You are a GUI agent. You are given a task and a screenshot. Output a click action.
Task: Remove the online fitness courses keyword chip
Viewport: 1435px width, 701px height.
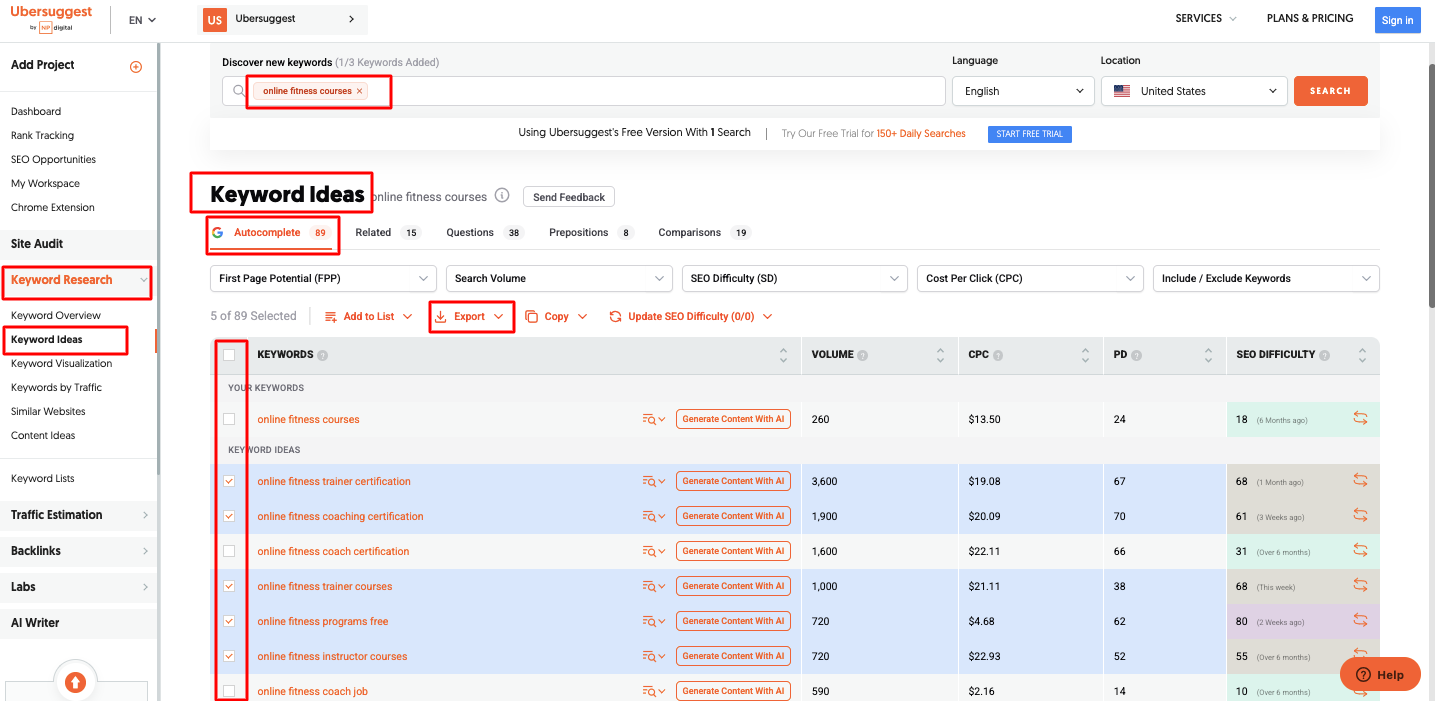[x=360, y=91]
